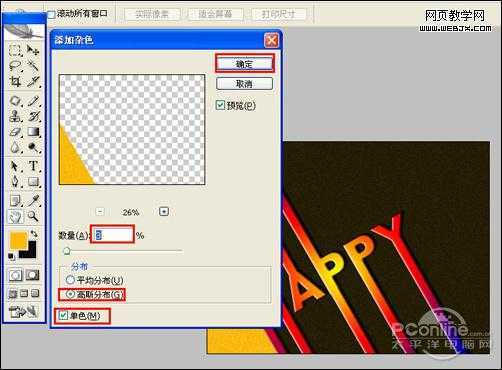Cancel with the 取消 button
Image resolution: width=502 pixels, height=370 pixels.
click(244, 84)
